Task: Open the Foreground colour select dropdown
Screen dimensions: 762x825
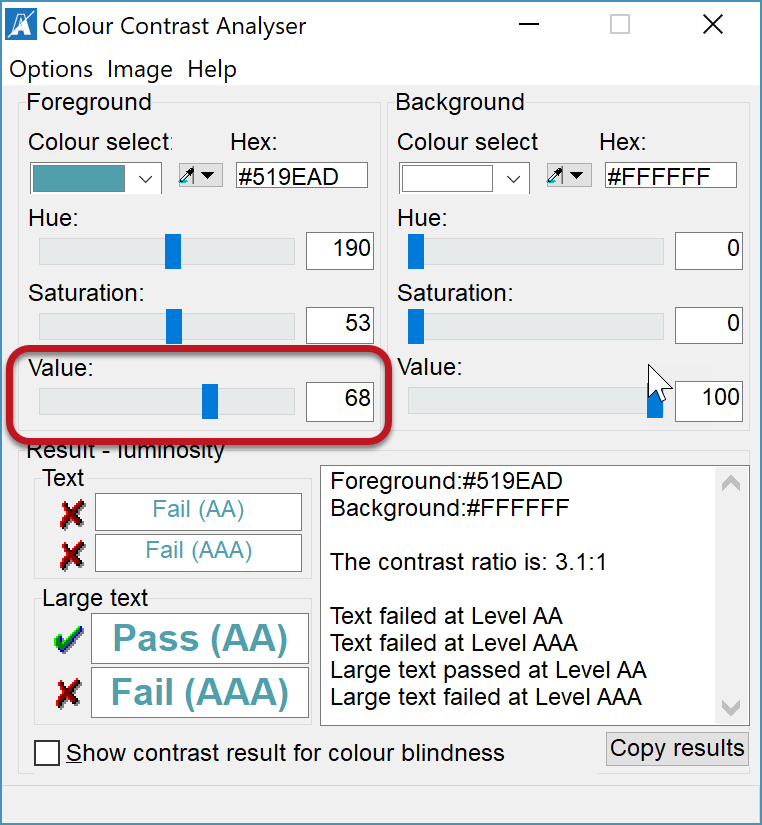Action: coord(147,177)
